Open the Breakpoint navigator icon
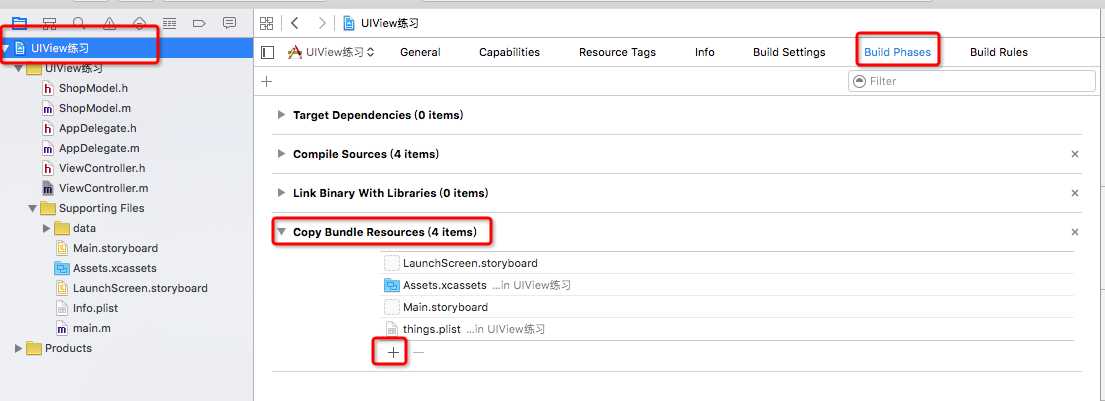The image size is (1105, 401). pos(199,23)
